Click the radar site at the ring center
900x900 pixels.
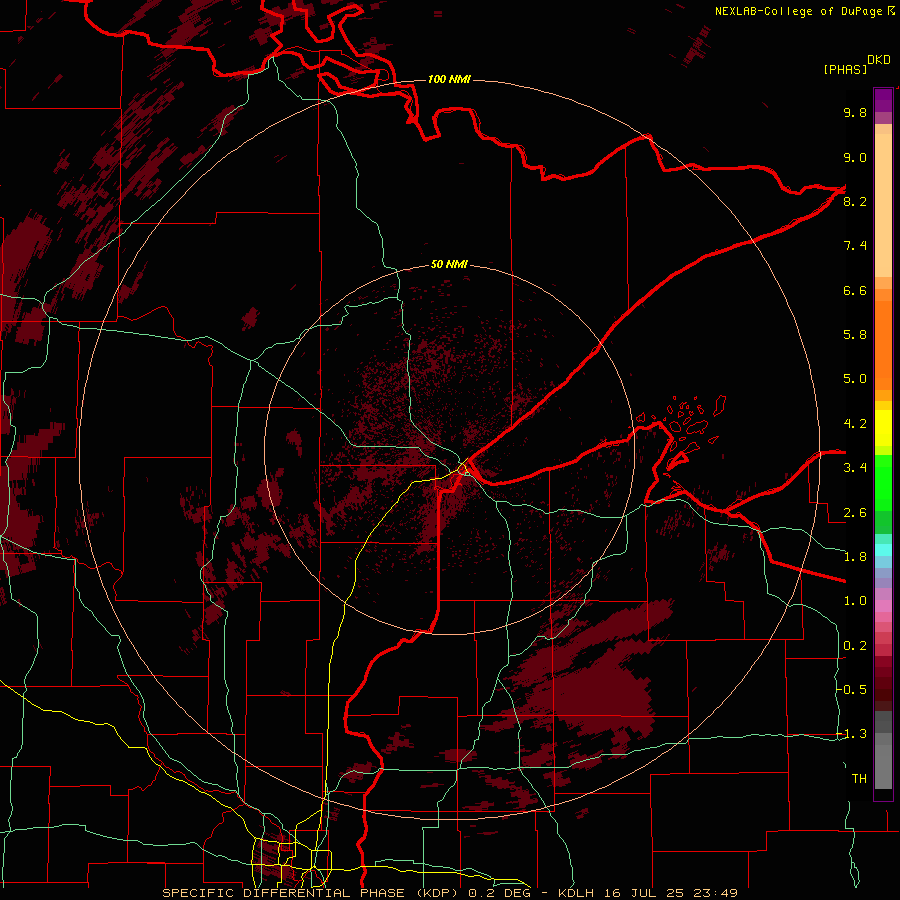pyautogui.click(x=463, y=470)
